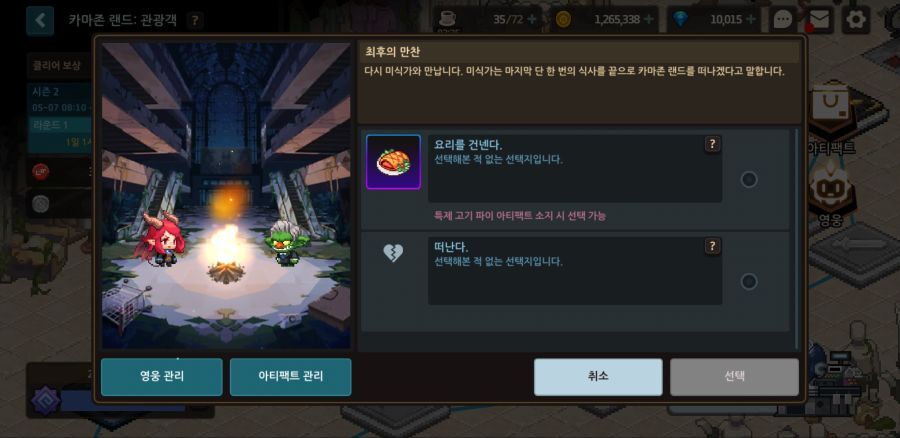The width and height of the screenshot is (900, 438).
Task: Click the 영웅 관리 button
Action: pyautogui.click(x=161, y=377)
